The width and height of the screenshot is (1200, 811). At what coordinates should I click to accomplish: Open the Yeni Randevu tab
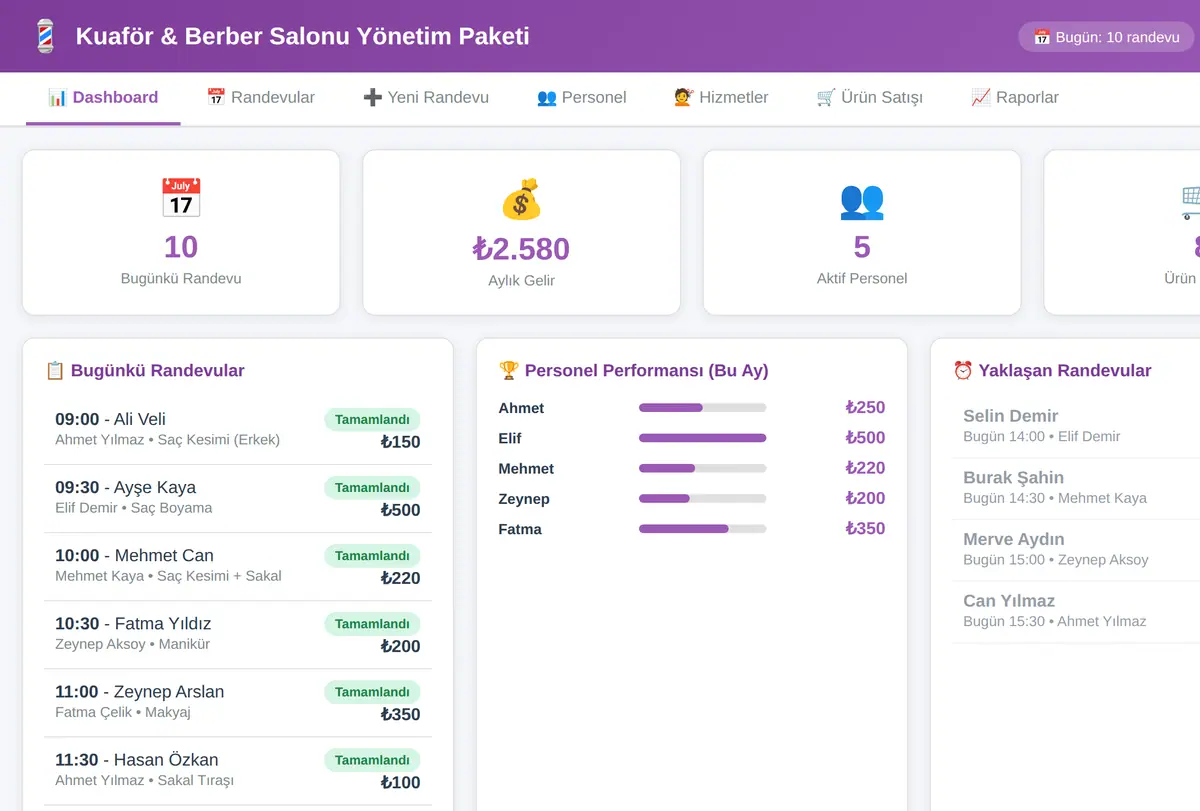426,98
